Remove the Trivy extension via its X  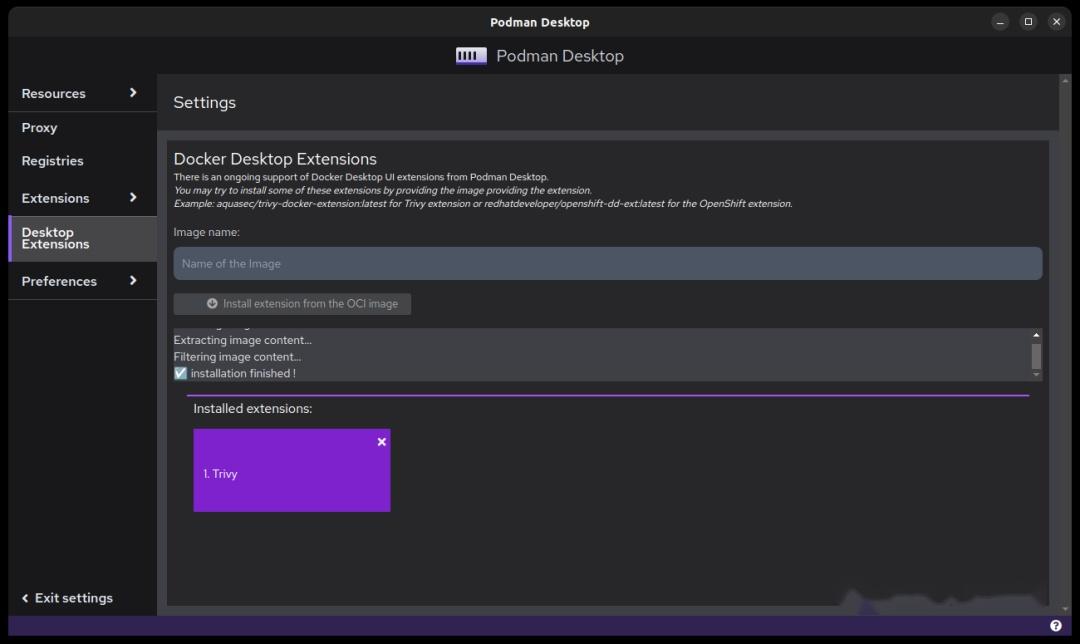point(381,441)
